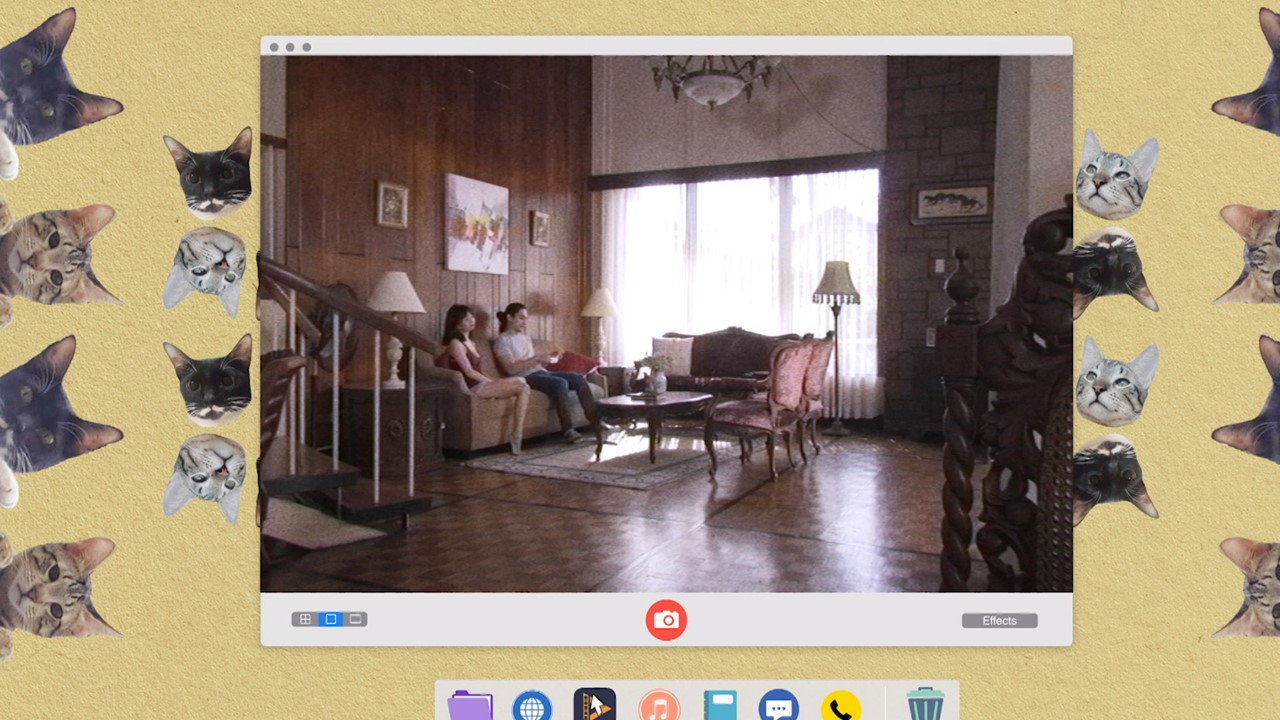1280x720 pixels.
Task: Switch to video recording mode
Action: coord(356,619)
